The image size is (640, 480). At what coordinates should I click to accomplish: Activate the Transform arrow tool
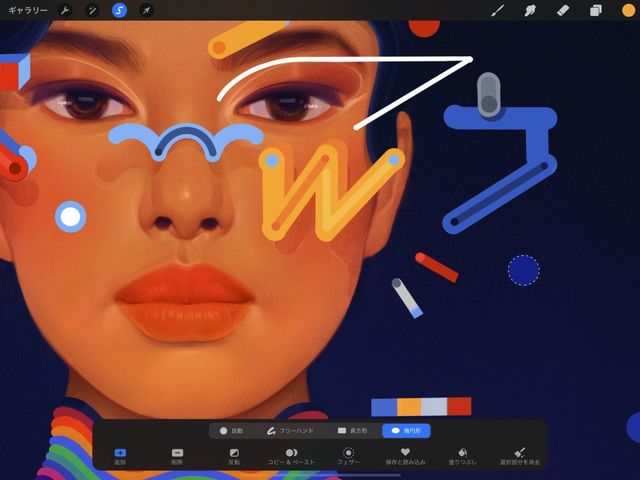coord(146,10)
